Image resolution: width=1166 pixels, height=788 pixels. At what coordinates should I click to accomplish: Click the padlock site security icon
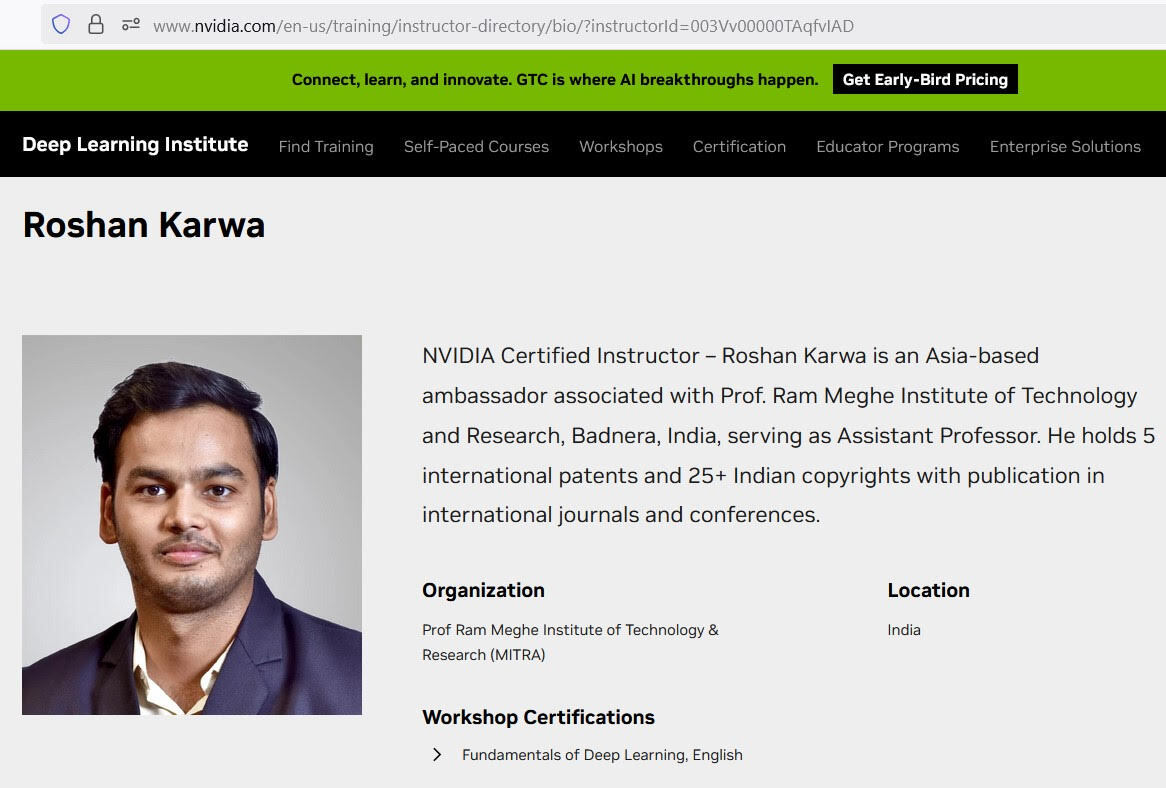coord(96,25)
